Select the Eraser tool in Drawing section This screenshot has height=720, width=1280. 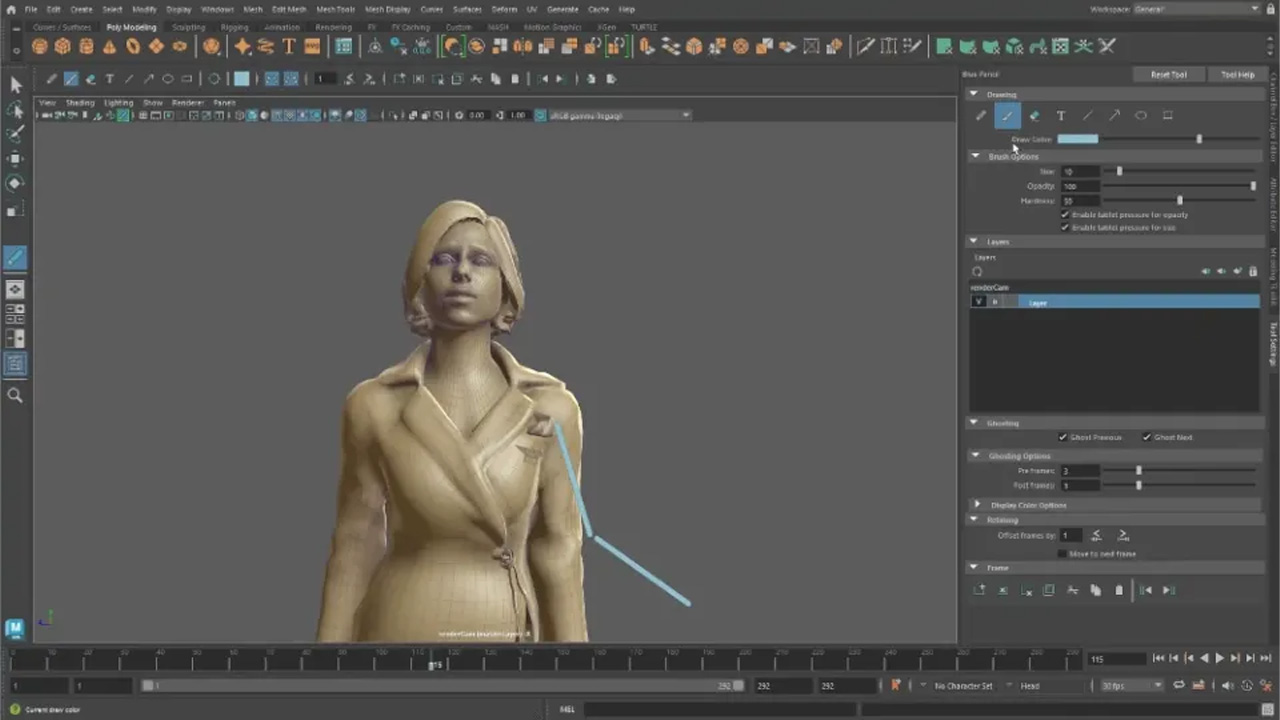click(x=1034, y=116)
